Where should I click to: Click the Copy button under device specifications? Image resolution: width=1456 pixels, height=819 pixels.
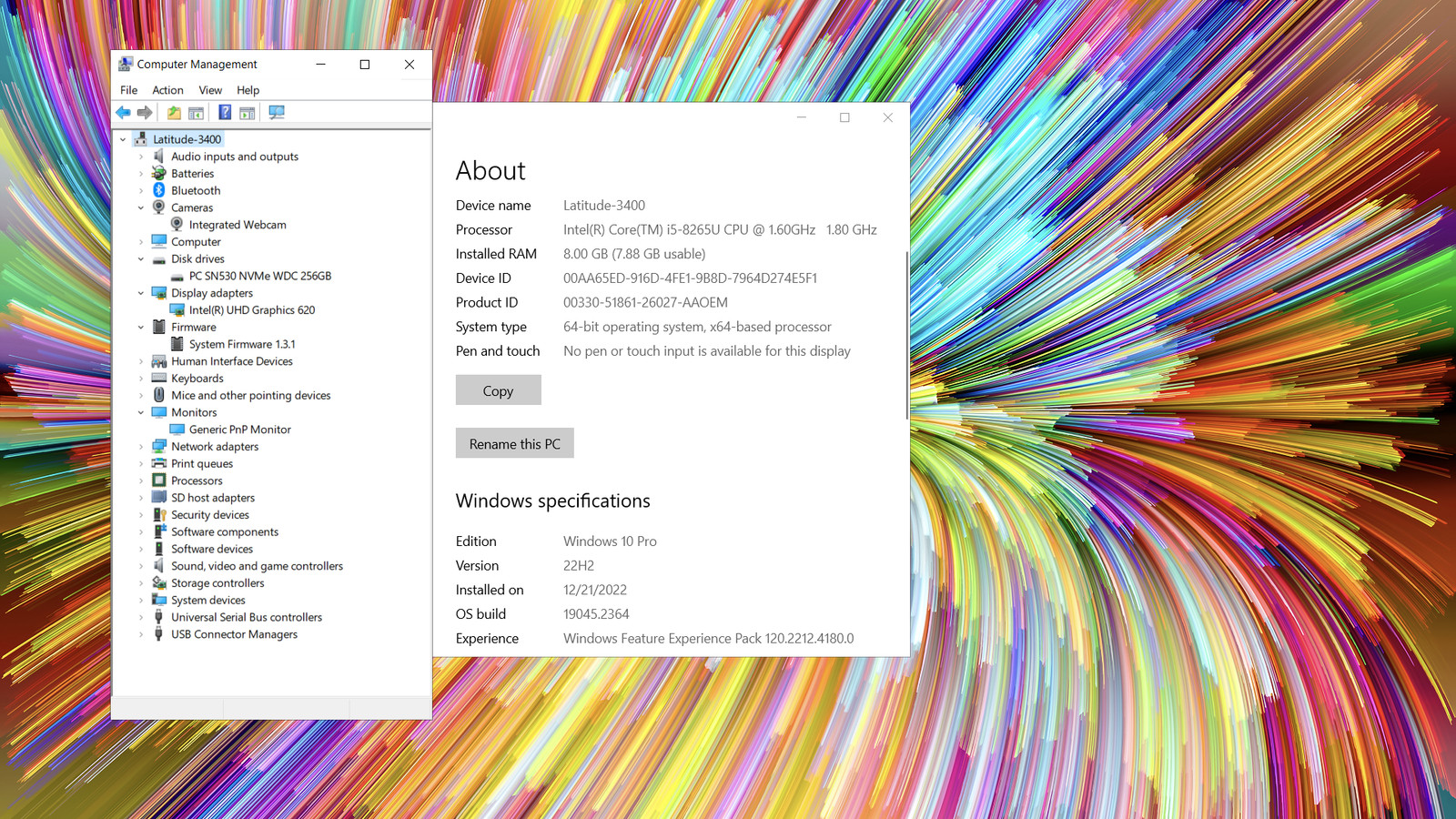(498, 390)
